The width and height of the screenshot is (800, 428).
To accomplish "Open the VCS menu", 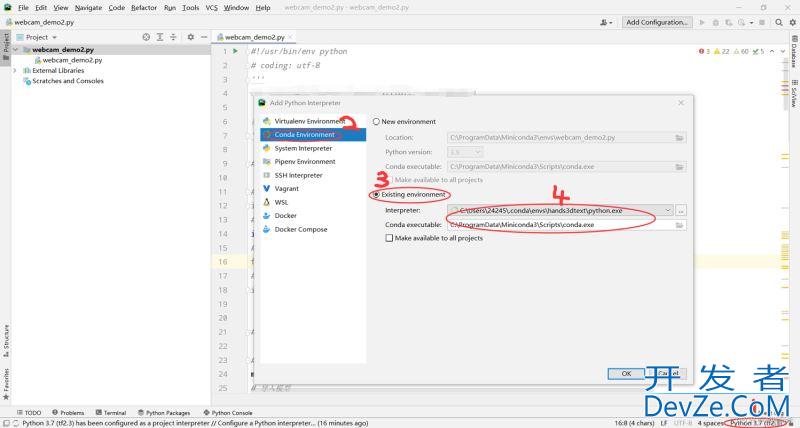I will click(211, 8).
